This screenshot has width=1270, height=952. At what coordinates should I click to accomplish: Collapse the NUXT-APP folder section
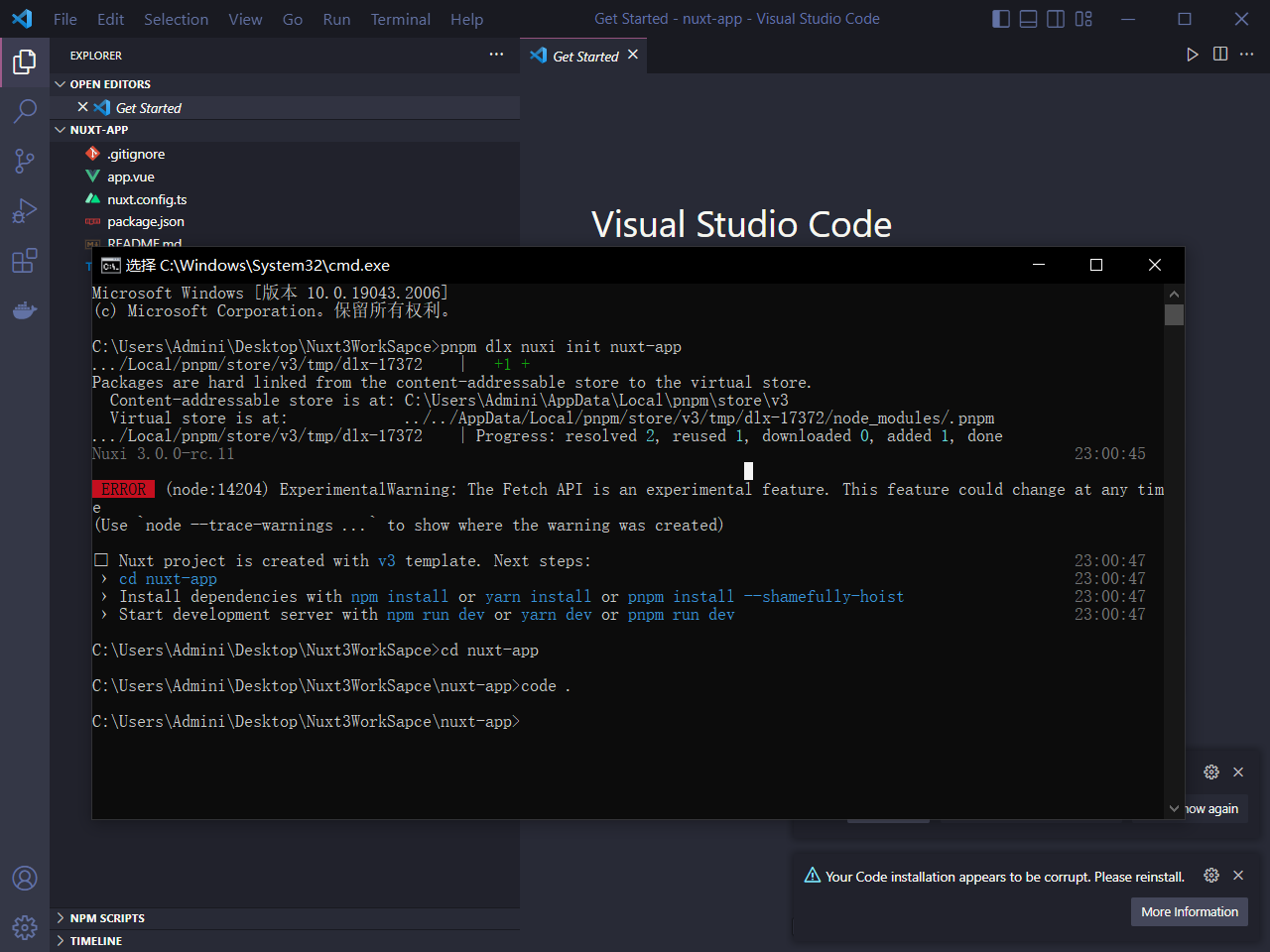(285, 130)
